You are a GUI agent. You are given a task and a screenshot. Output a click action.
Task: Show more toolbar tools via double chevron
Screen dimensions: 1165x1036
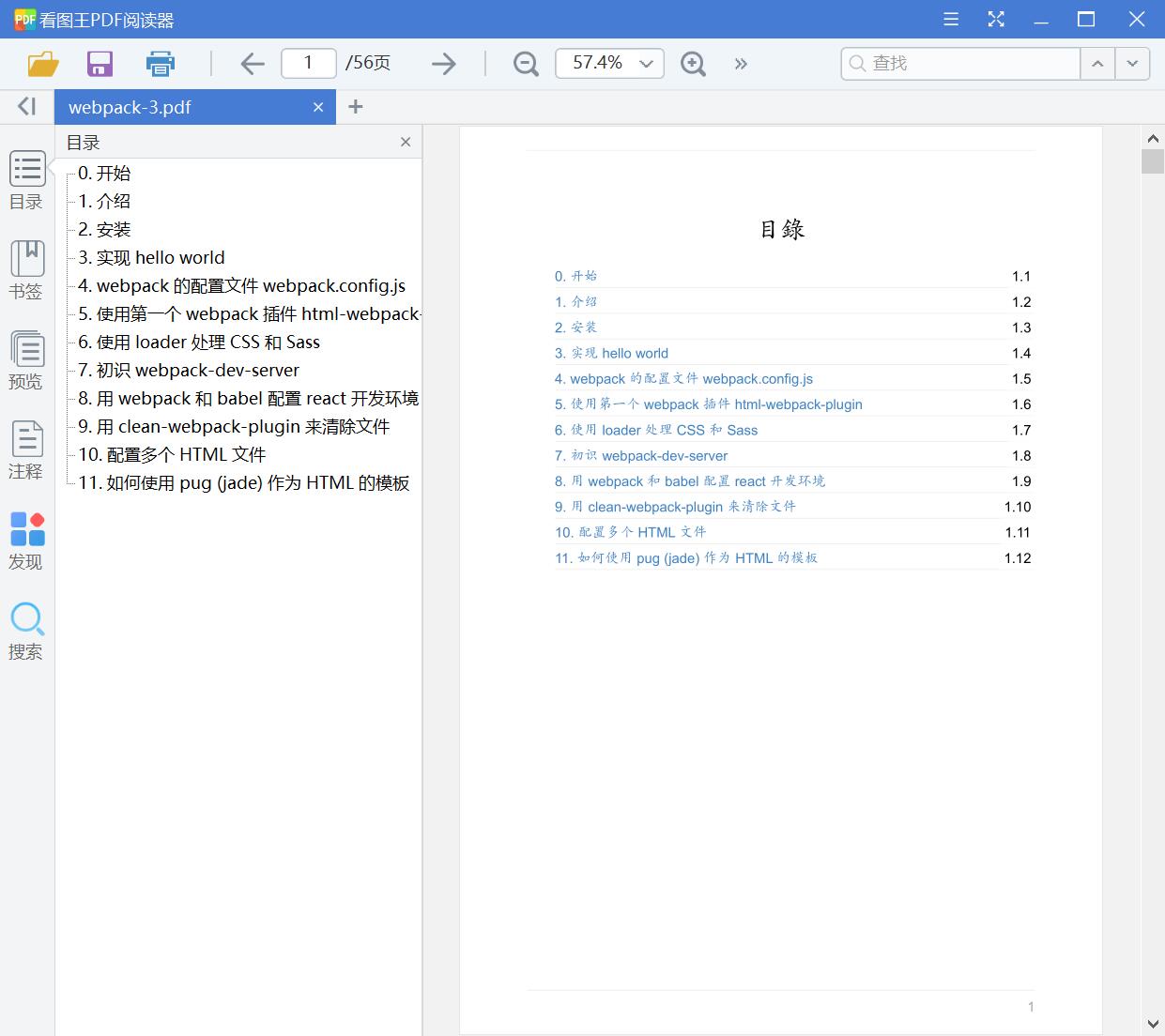(741, 64)
